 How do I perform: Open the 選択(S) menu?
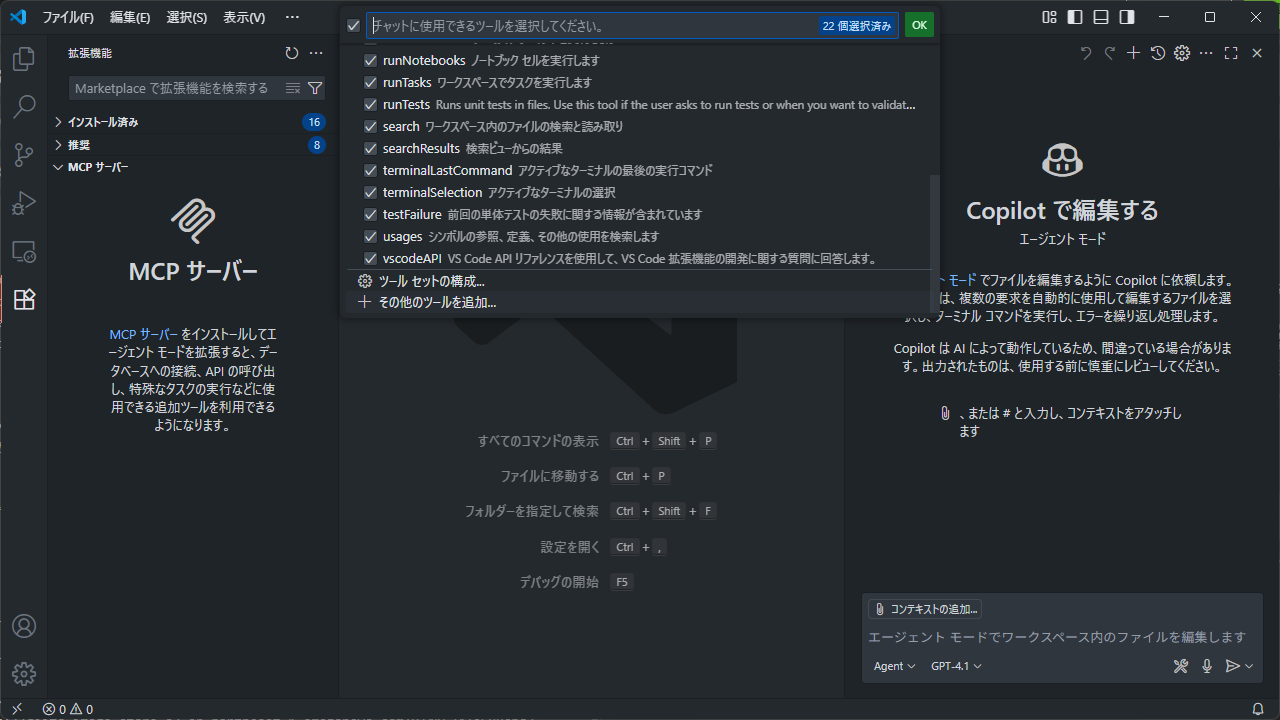point(187,17)
